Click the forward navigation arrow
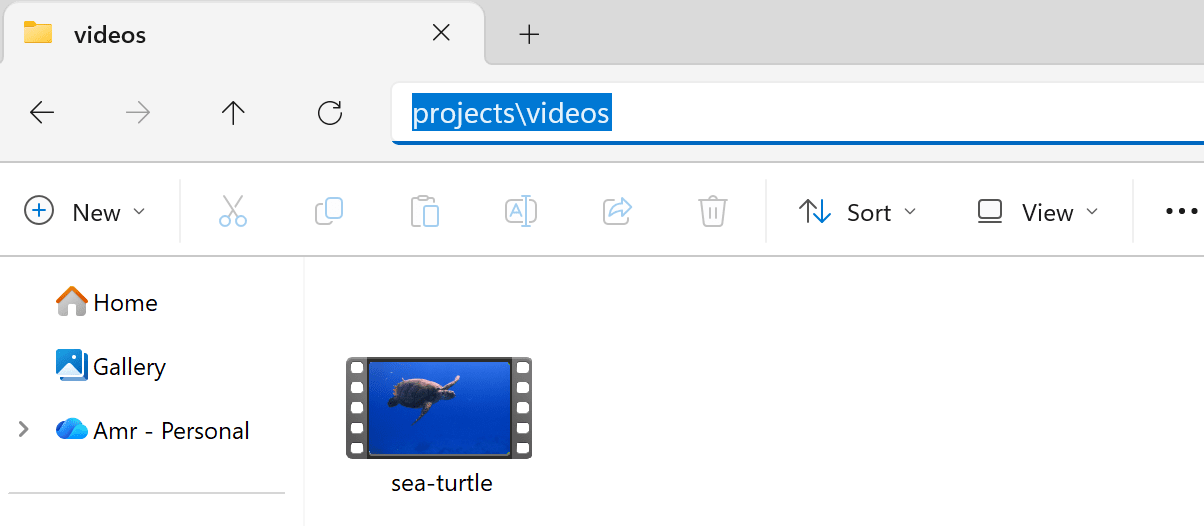 138,113
